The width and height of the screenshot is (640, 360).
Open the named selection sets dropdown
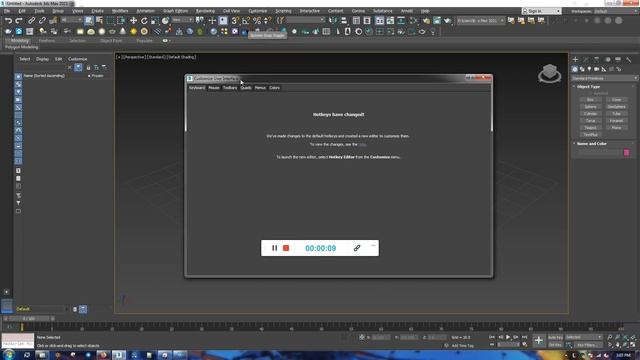pos(305,20)
